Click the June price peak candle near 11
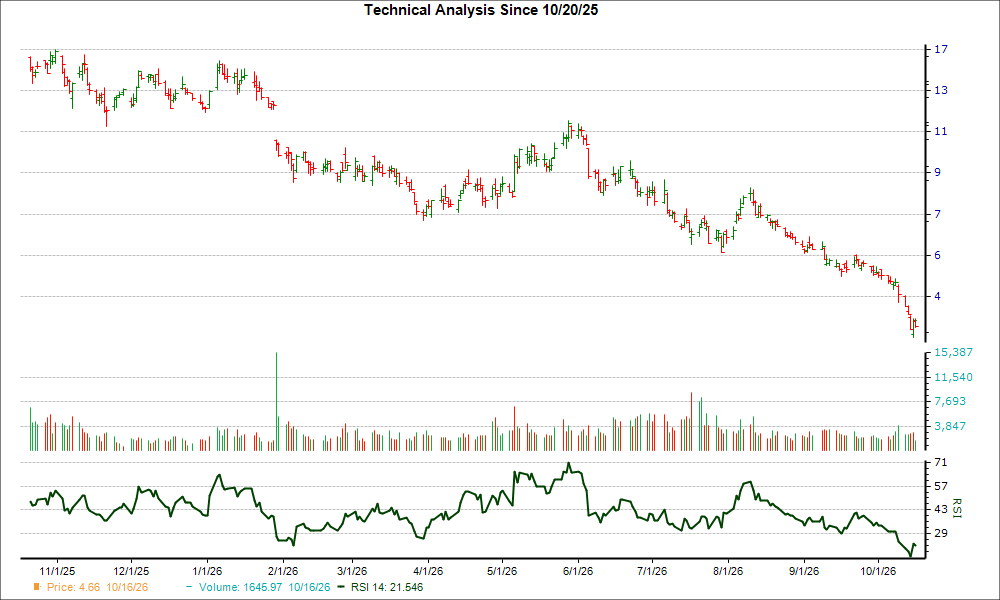The image size is (1000, 600). point(570,128)
